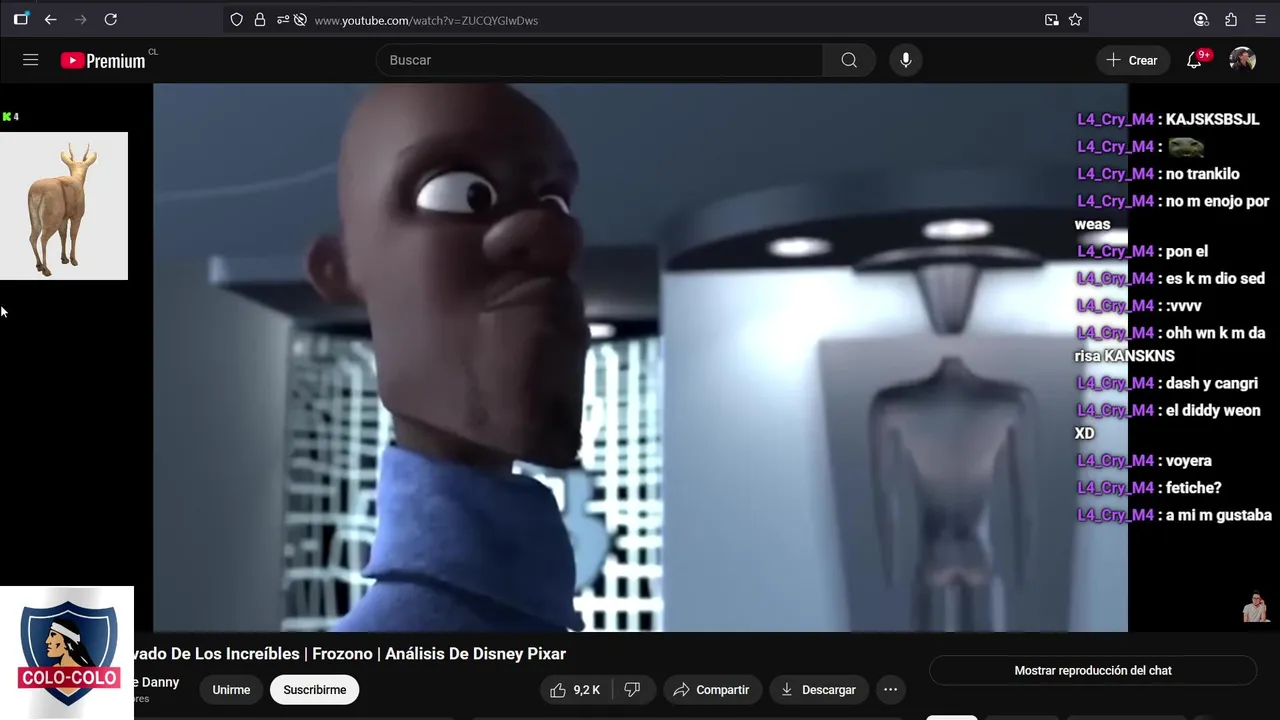Click the browser forward arrow

(81, 19)
